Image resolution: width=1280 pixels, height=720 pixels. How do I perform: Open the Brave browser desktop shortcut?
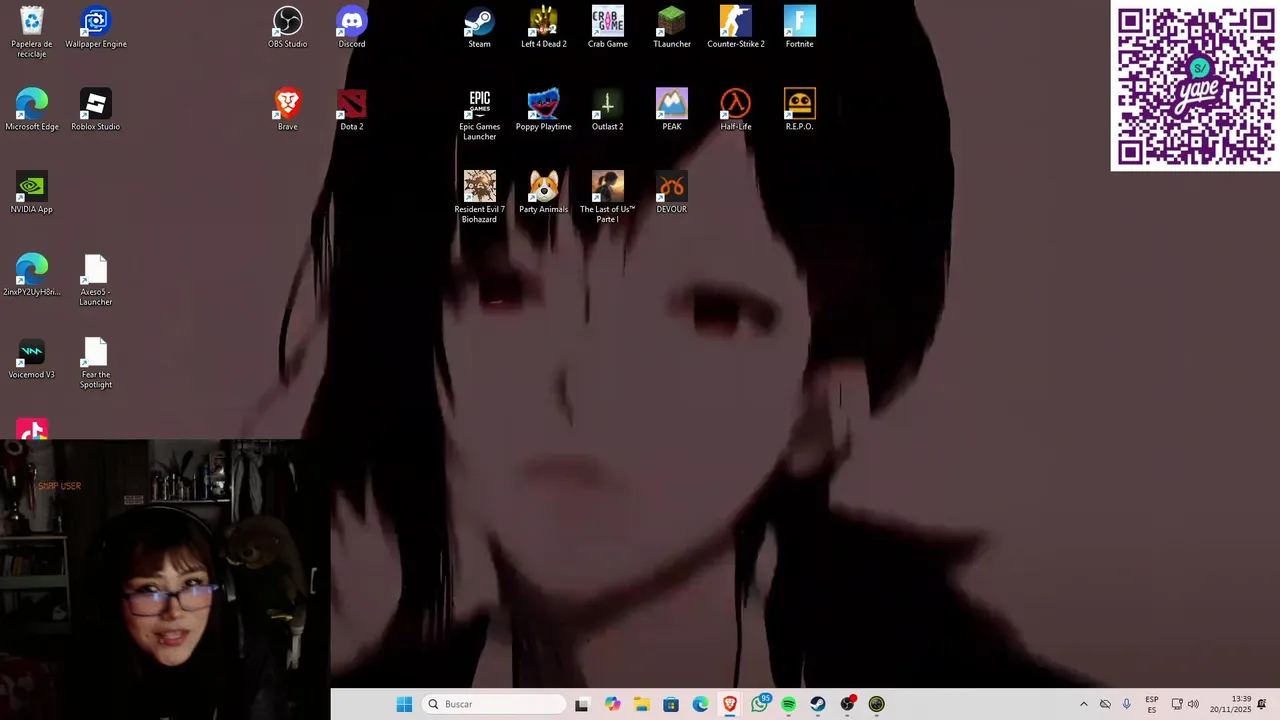pos(288,110)
